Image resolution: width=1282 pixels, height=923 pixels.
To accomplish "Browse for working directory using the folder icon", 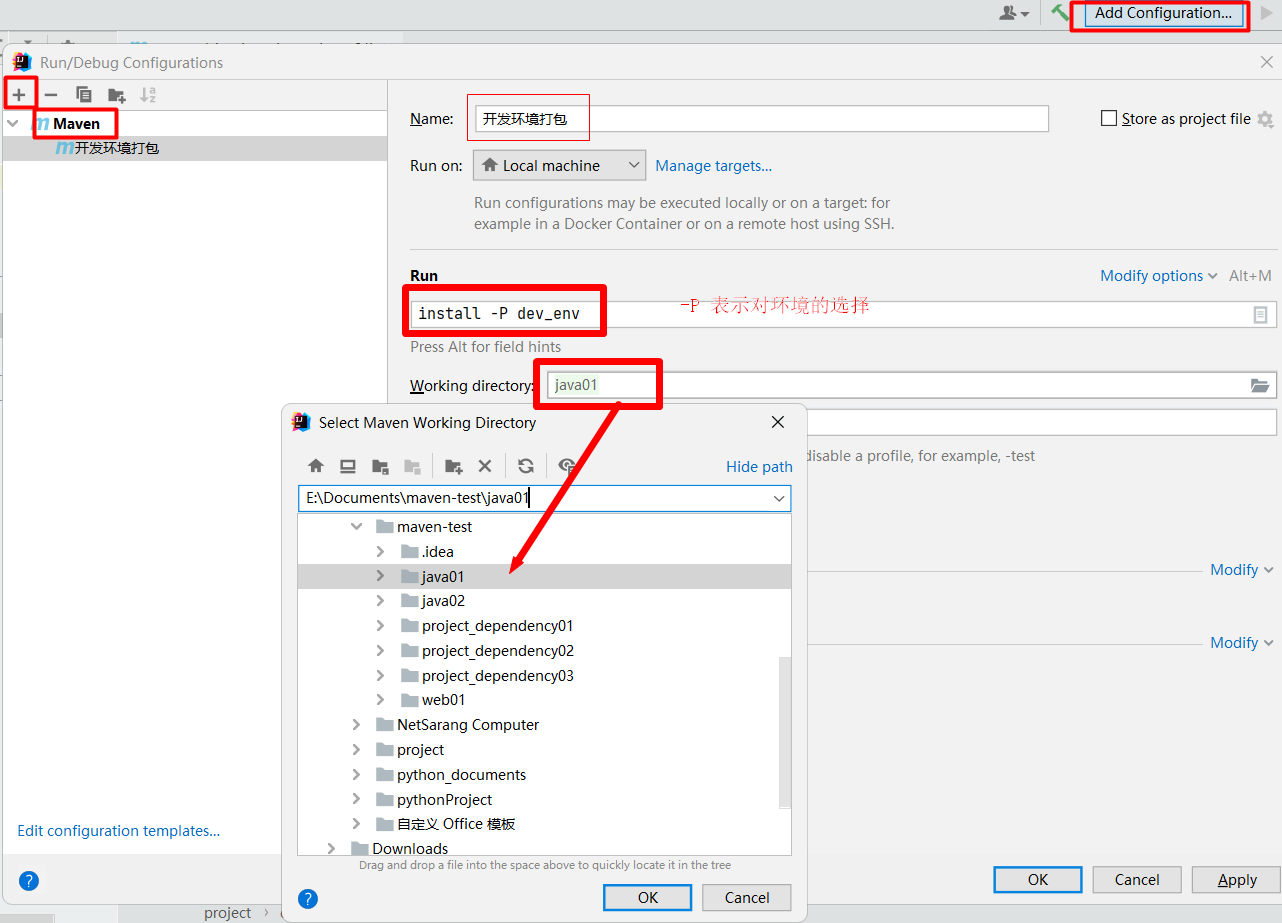I will pyautogui.click(x=1260, y=386).
